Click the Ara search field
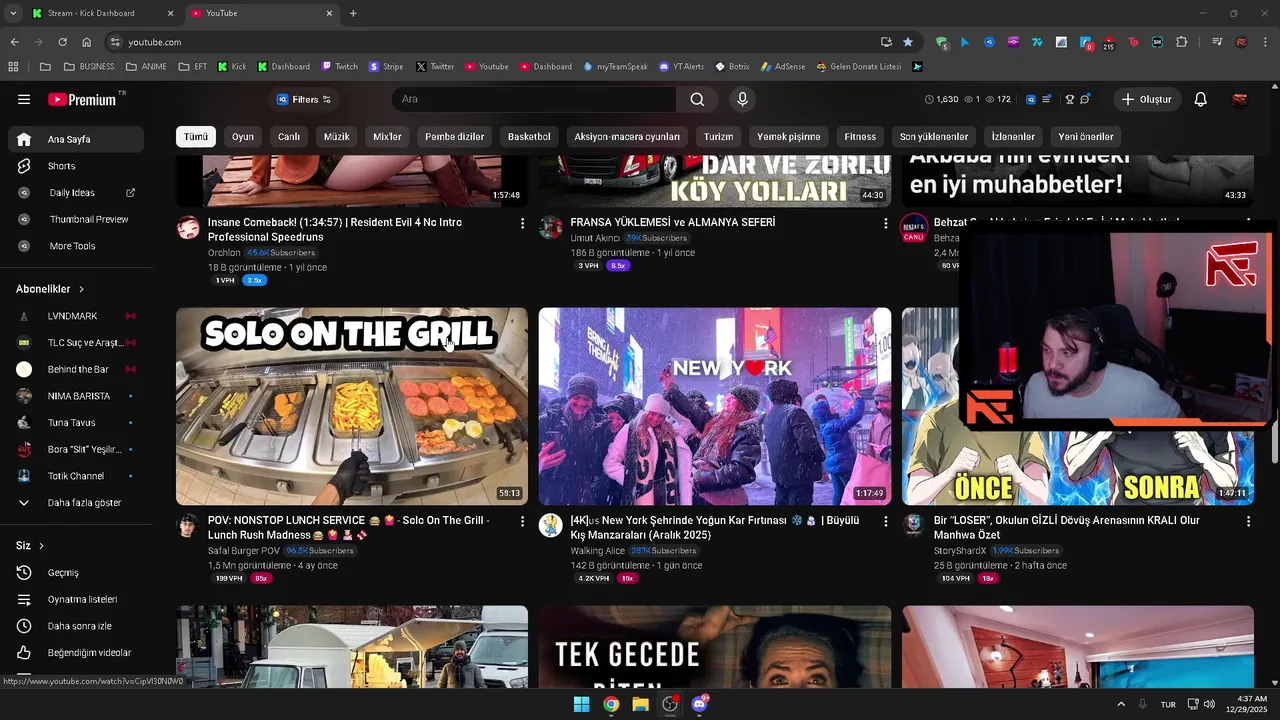The width and height of the screenshot is (1280, 720). pos(534,99)
